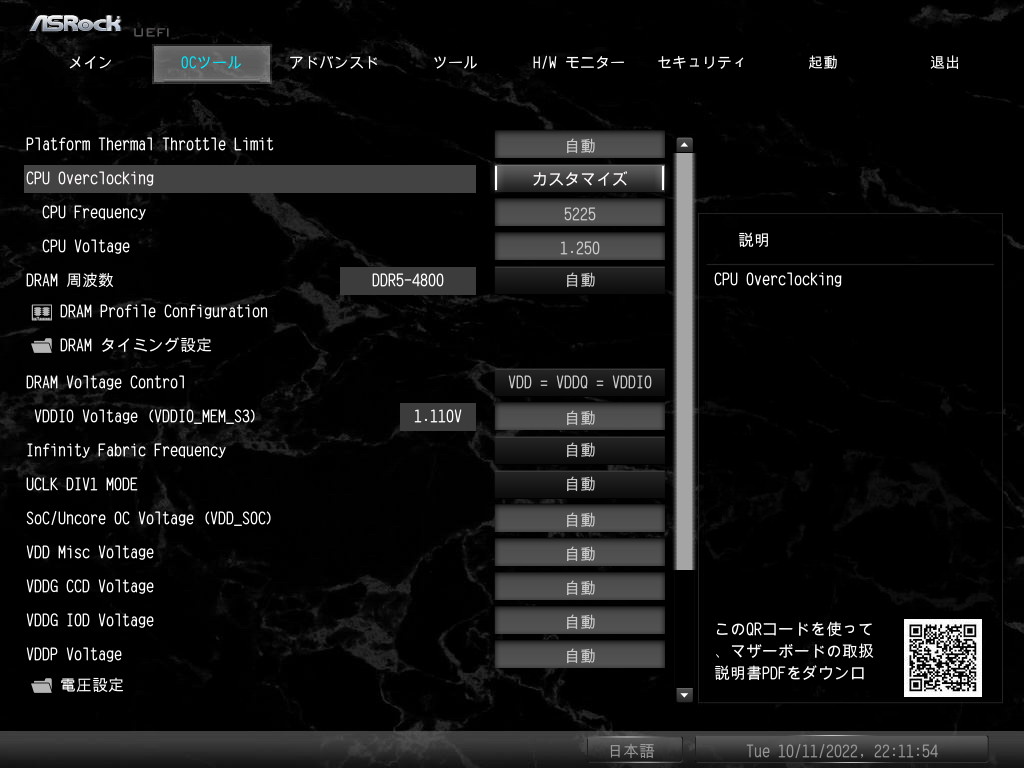Viewport: 1024px width, 768px height.
Task: Select the DRAM Voltage Control label
Action: pyautogui.click(x=106, y=382)
